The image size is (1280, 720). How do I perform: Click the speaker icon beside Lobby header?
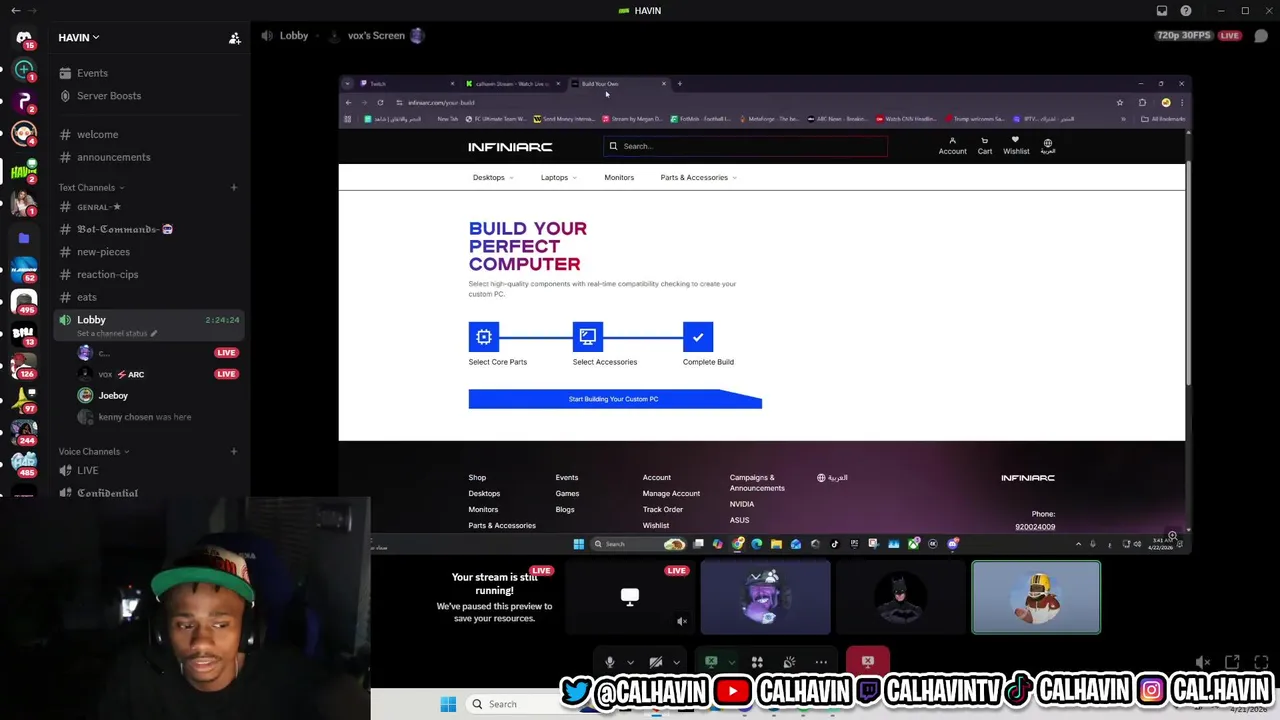(267, 36)
